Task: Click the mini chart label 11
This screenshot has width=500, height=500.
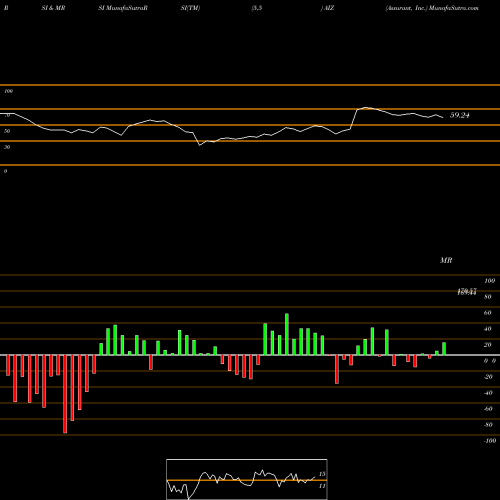Action: click(322, 486)
